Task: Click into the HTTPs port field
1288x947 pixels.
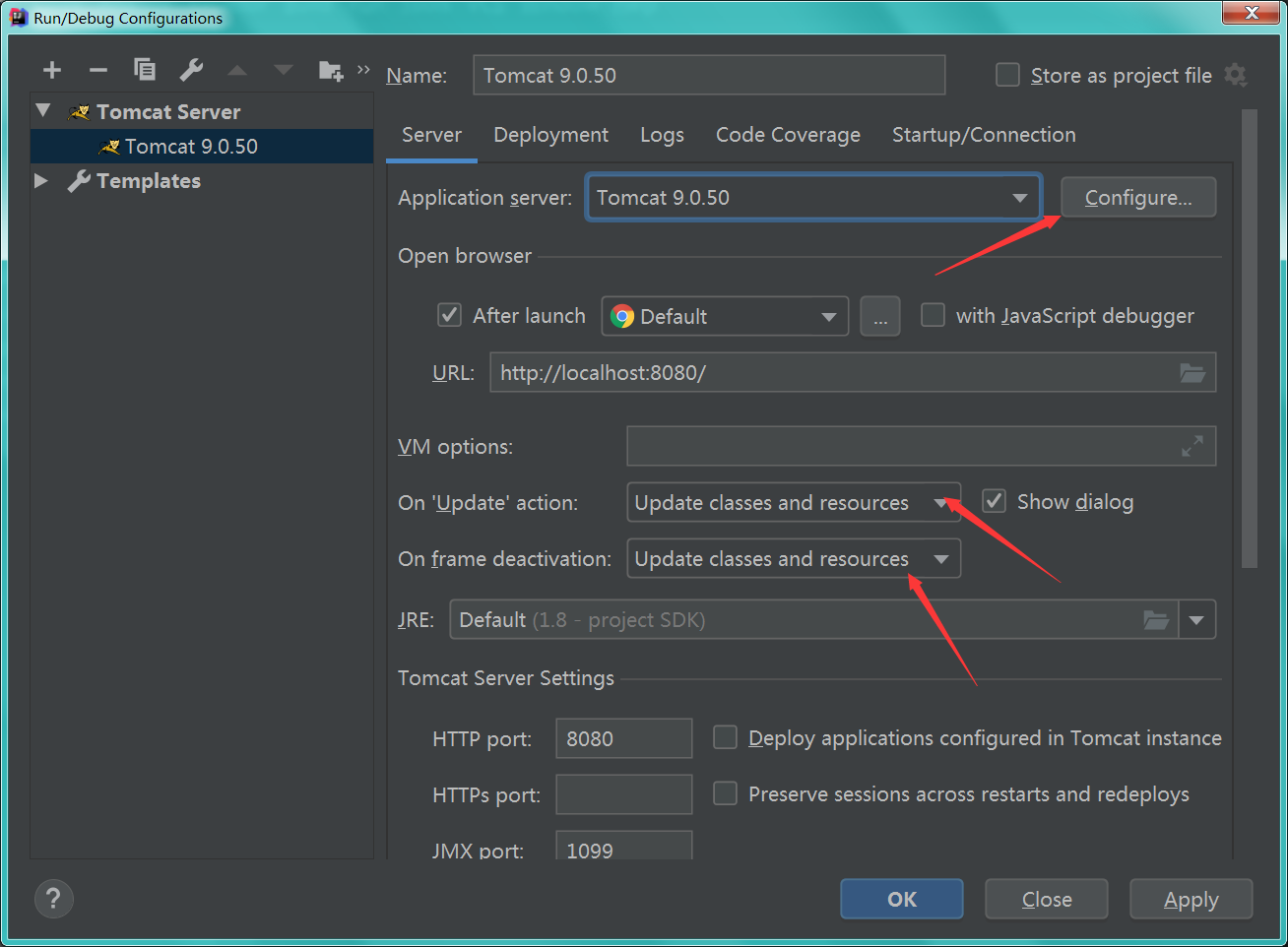Action: pos(624,794)
